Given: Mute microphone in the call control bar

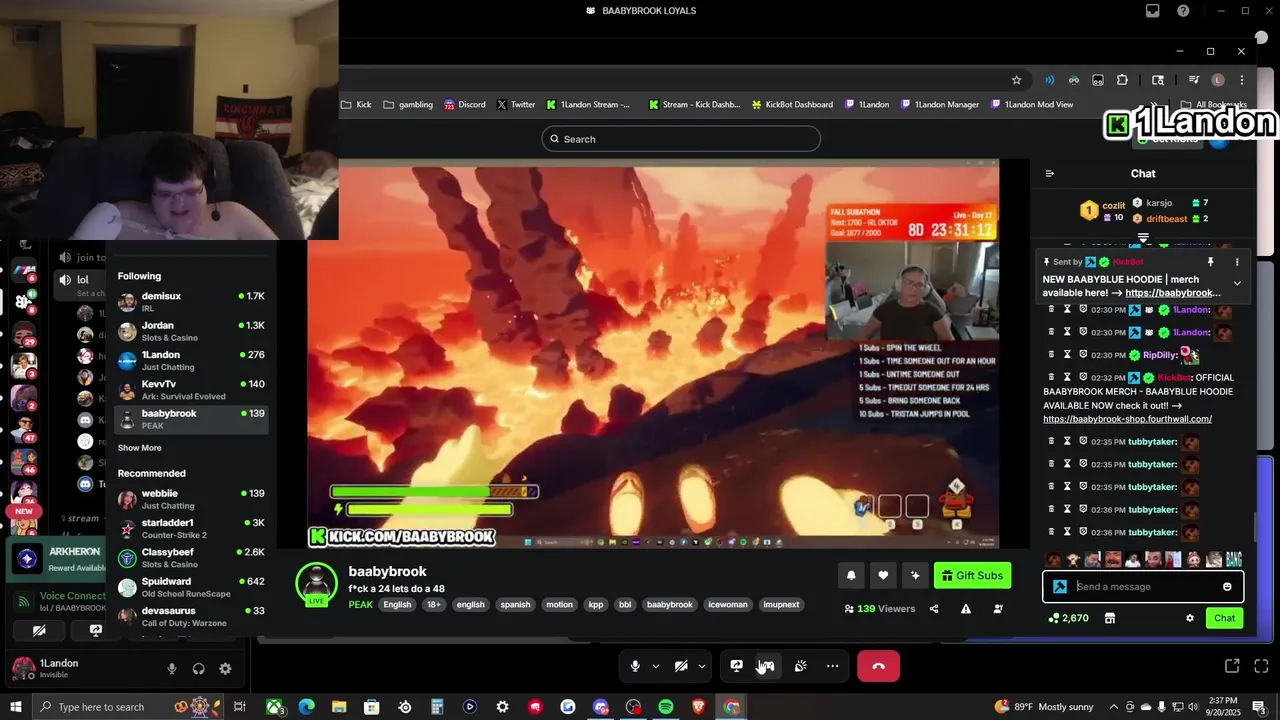Looking at the screenshot, I should [x=635, y=666].
